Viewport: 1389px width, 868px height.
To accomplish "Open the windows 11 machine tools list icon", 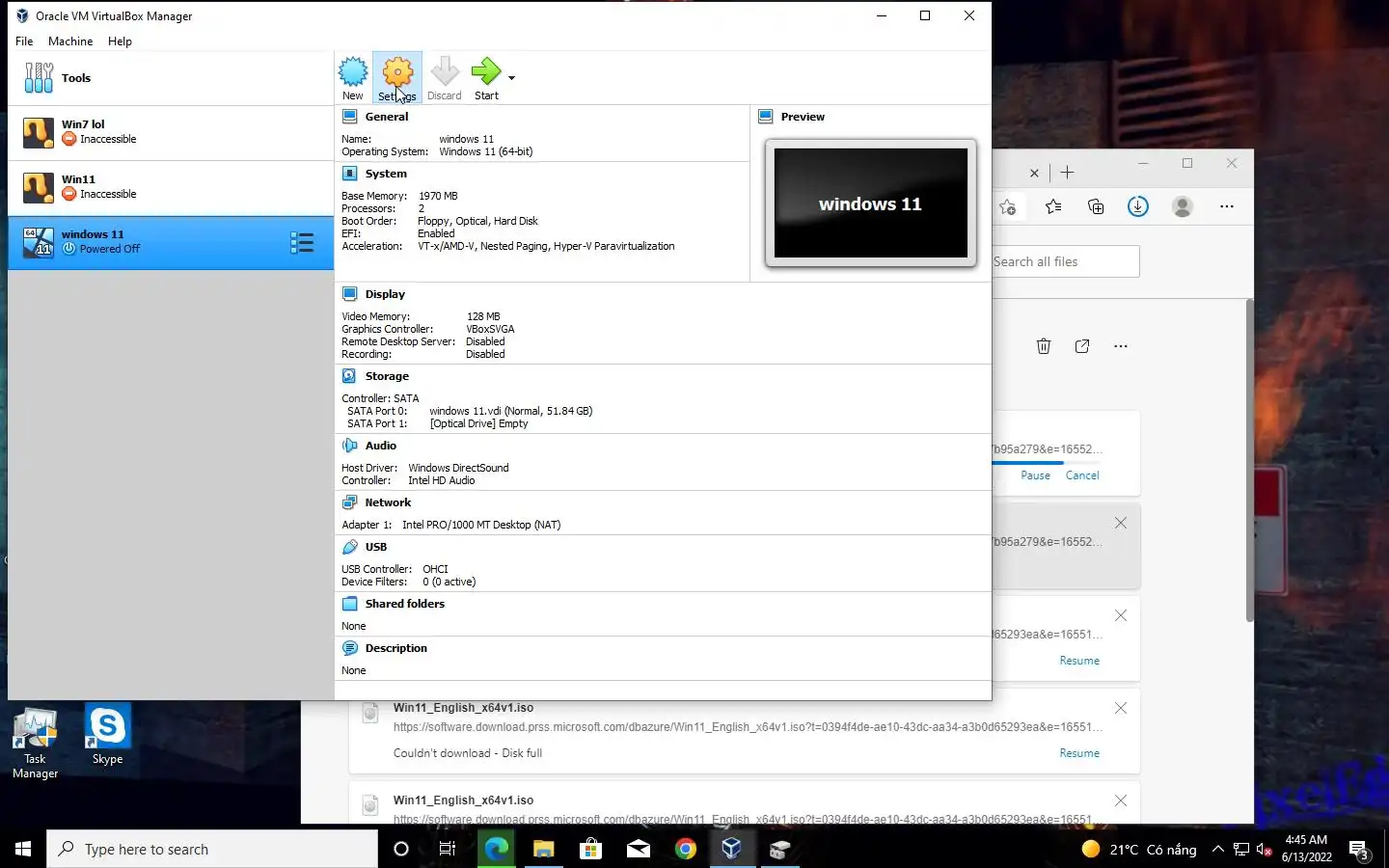I will tap(302, 243).
